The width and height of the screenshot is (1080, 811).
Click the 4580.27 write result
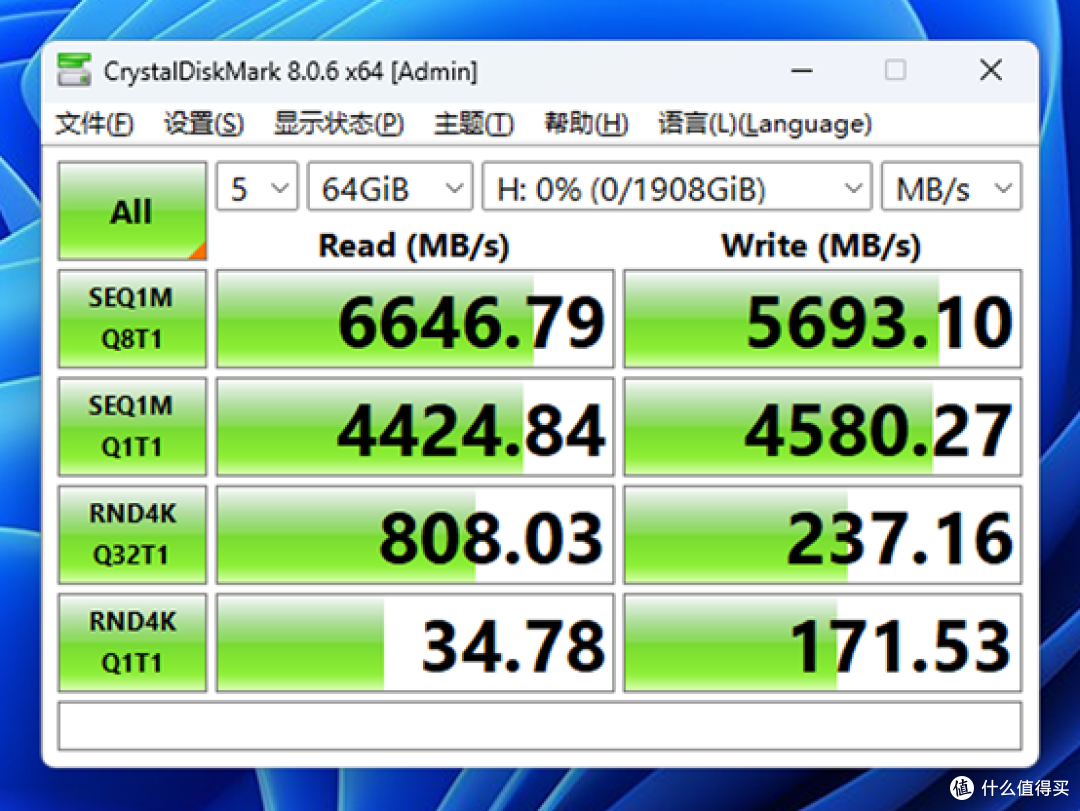[x=822, y=427]
